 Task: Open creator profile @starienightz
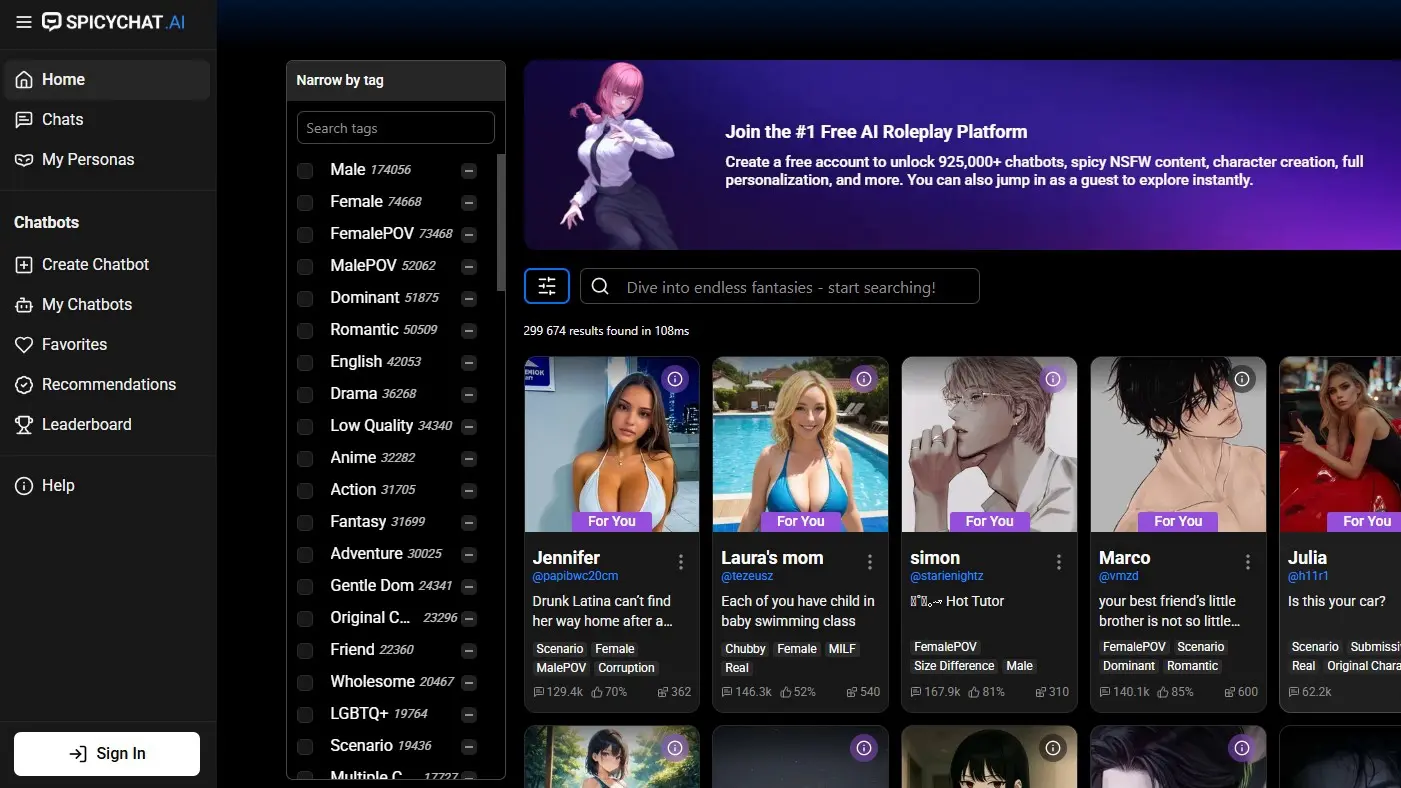(947, 577)
